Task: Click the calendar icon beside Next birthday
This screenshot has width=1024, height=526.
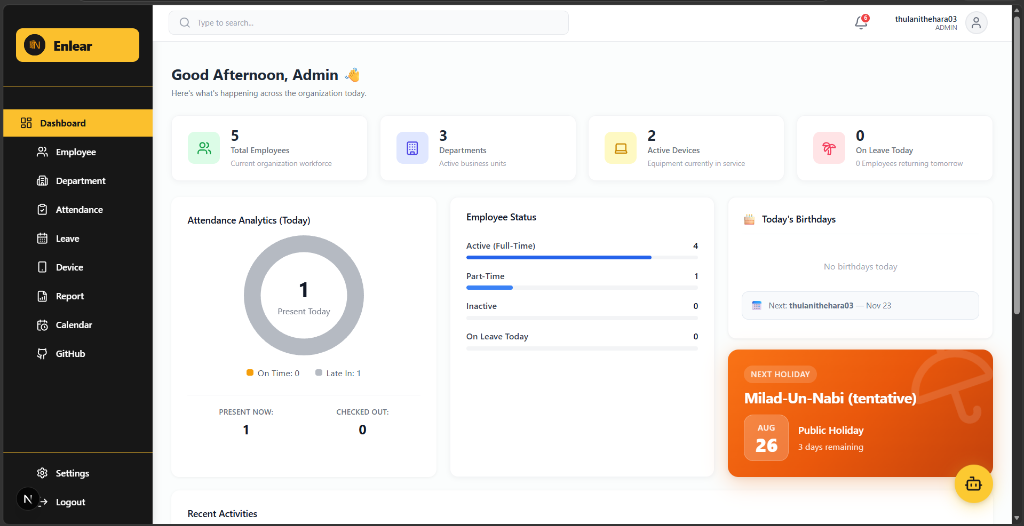Action: tap(757, 305)
